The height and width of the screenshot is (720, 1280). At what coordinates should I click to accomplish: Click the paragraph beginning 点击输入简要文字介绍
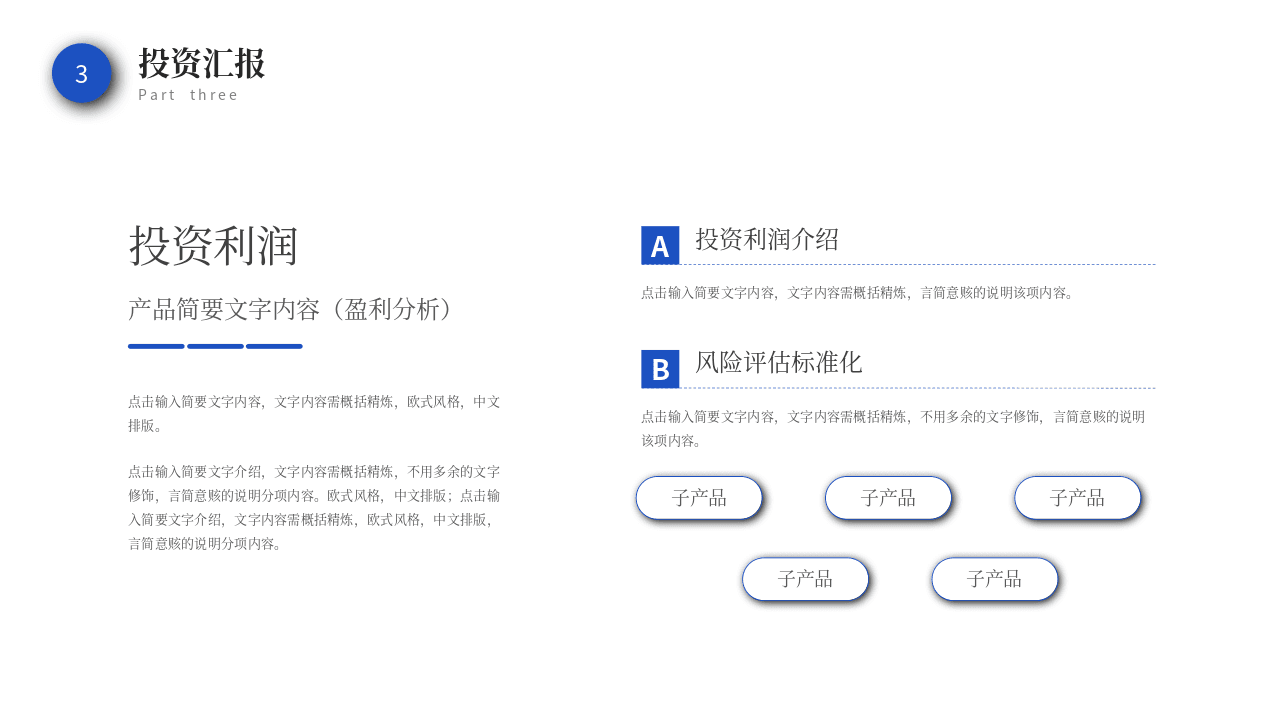(314, 507)
